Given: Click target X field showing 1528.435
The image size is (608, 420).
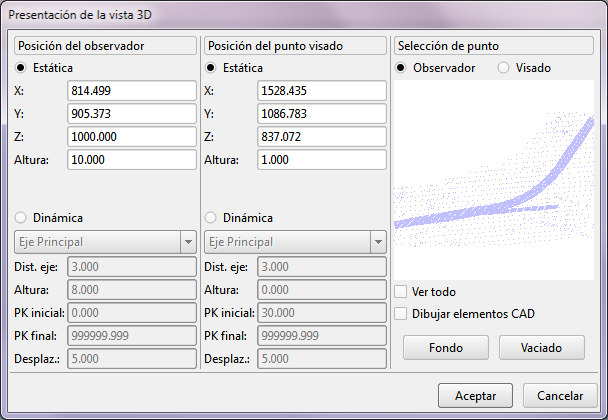Looking at the screenshot, I should point(322,91).
